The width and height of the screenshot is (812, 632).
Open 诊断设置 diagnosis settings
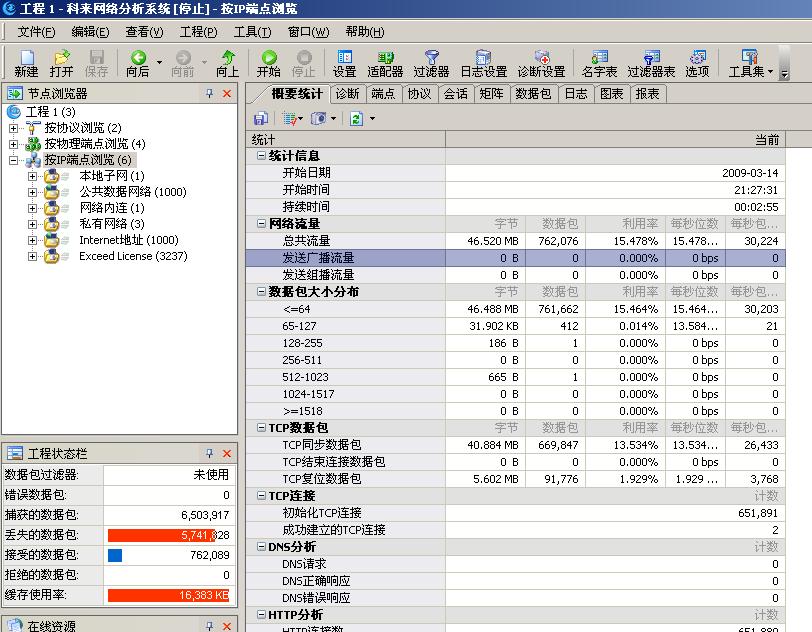[x=541, y=63]
